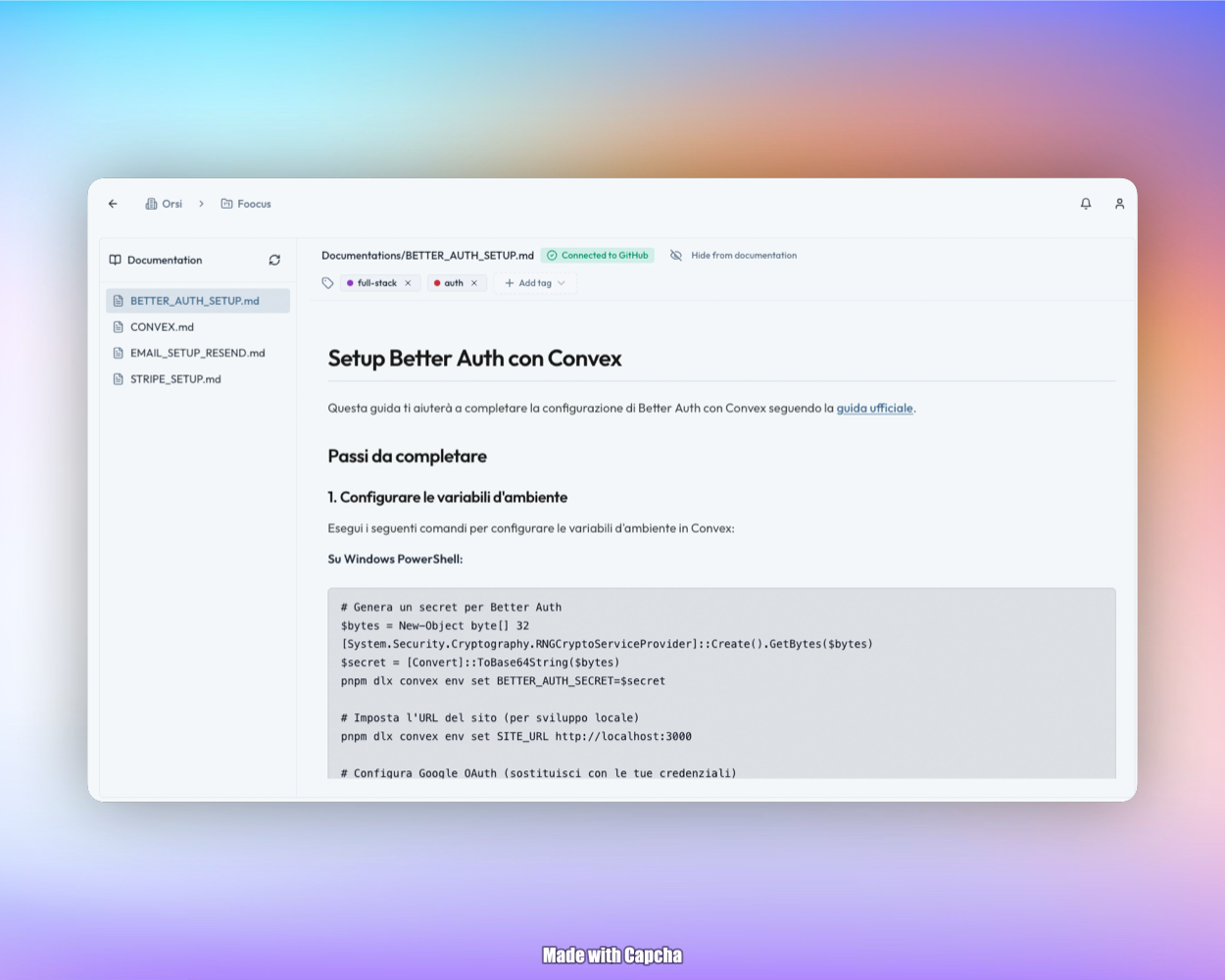Screen dimensions: 1225x980
Task: Follow the guida ufficiale link
Action: click(x=874, y=409)
